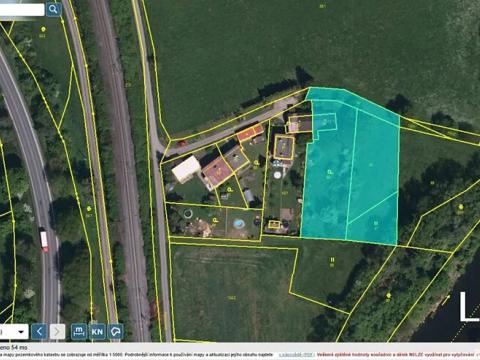
Task: Go back with the left arrow button
Action: click(39, 331)
